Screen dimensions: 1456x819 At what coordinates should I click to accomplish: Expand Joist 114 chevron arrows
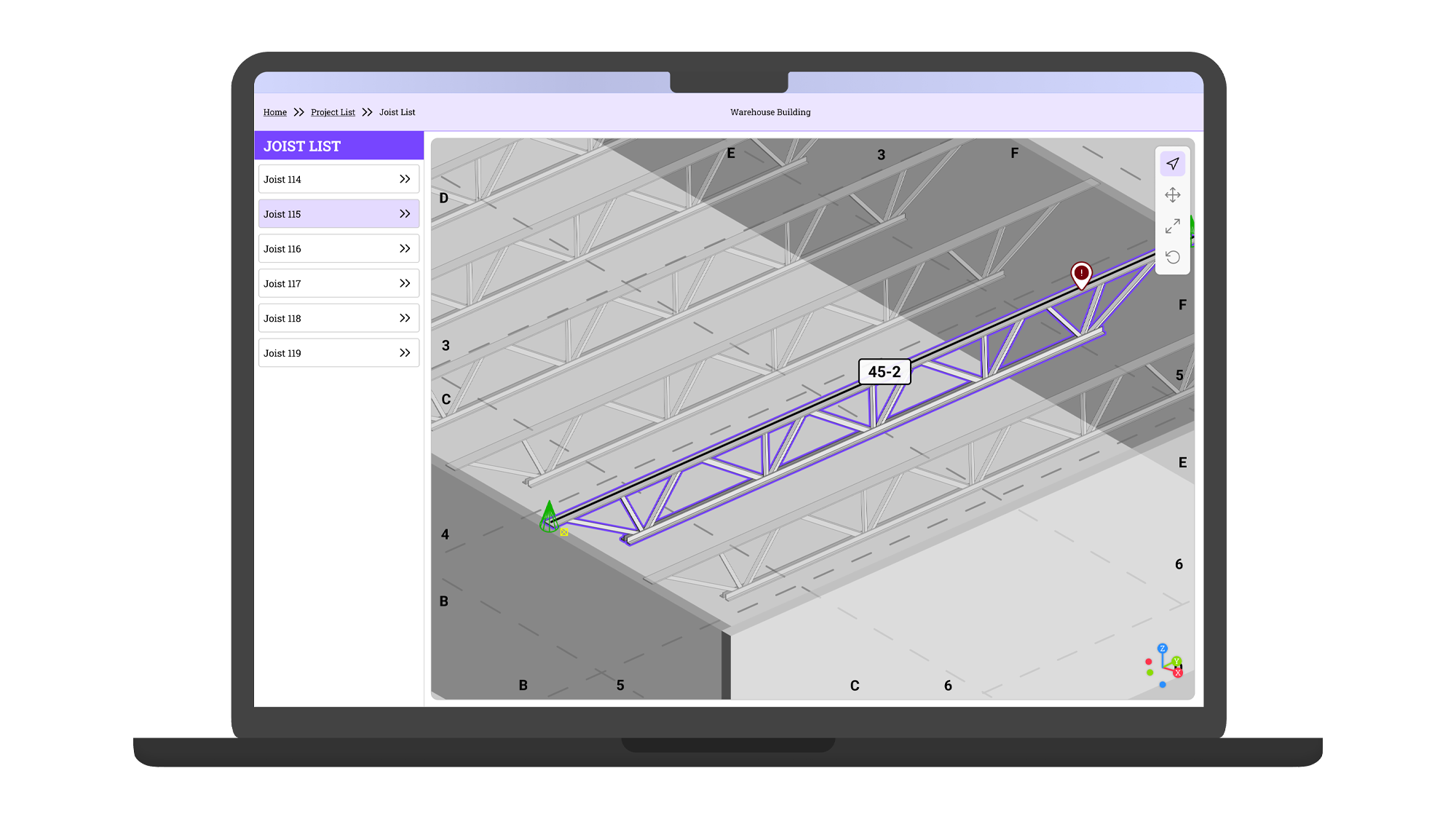pyautogui.click(x=405, y=179)
